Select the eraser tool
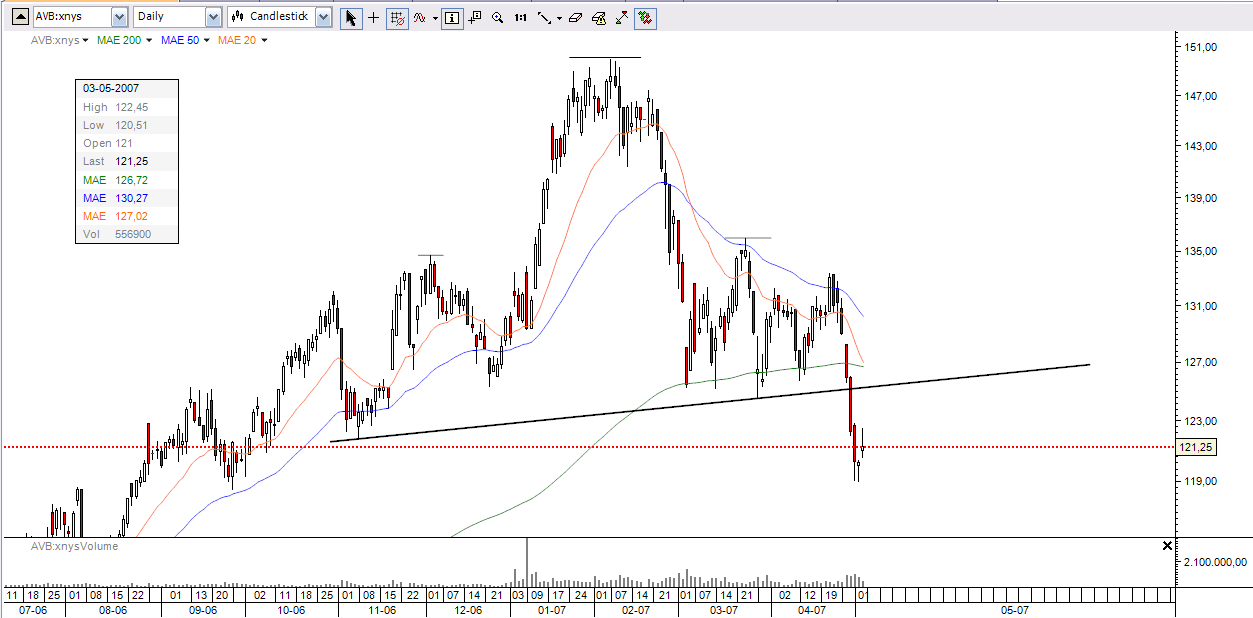Image resolution: width=1253 pixels, height=618 pixels. click(575, 17)
